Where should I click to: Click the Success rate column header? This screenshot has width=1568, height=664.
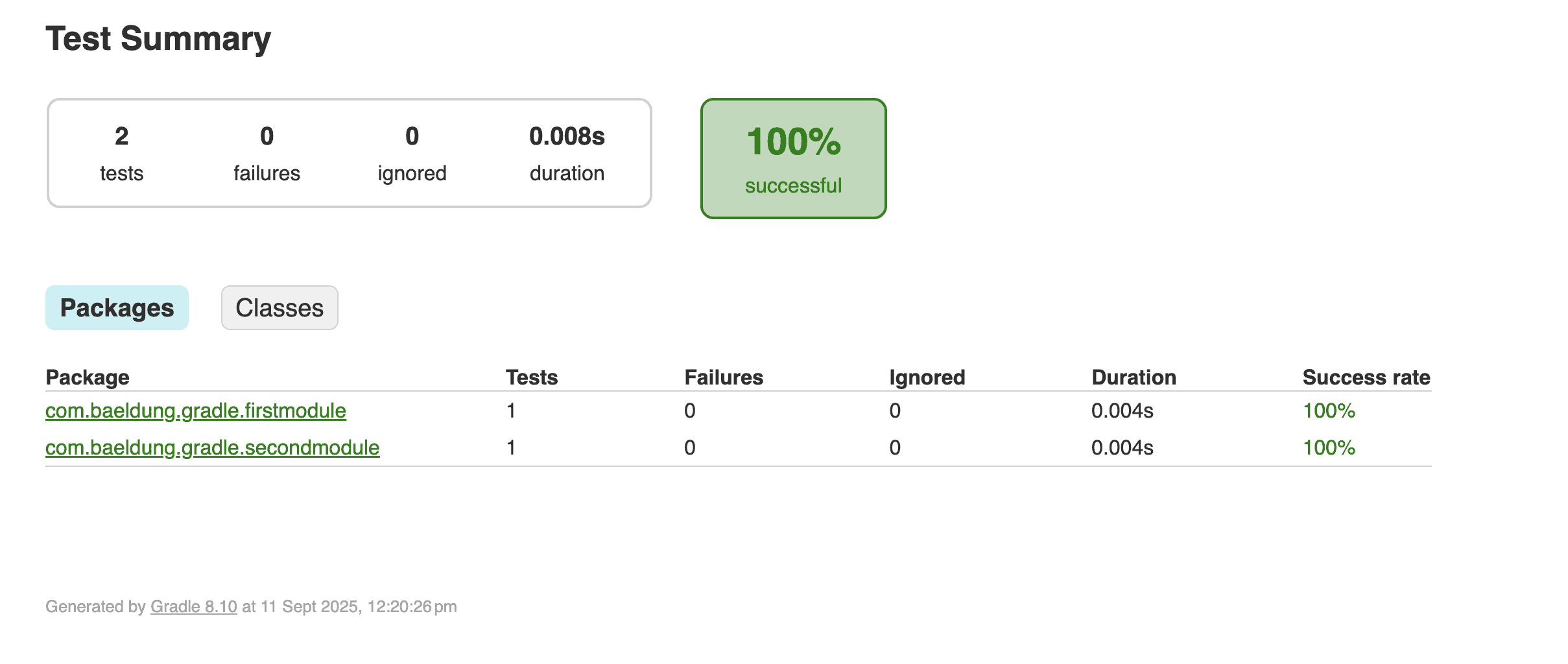pos(1366,377)
